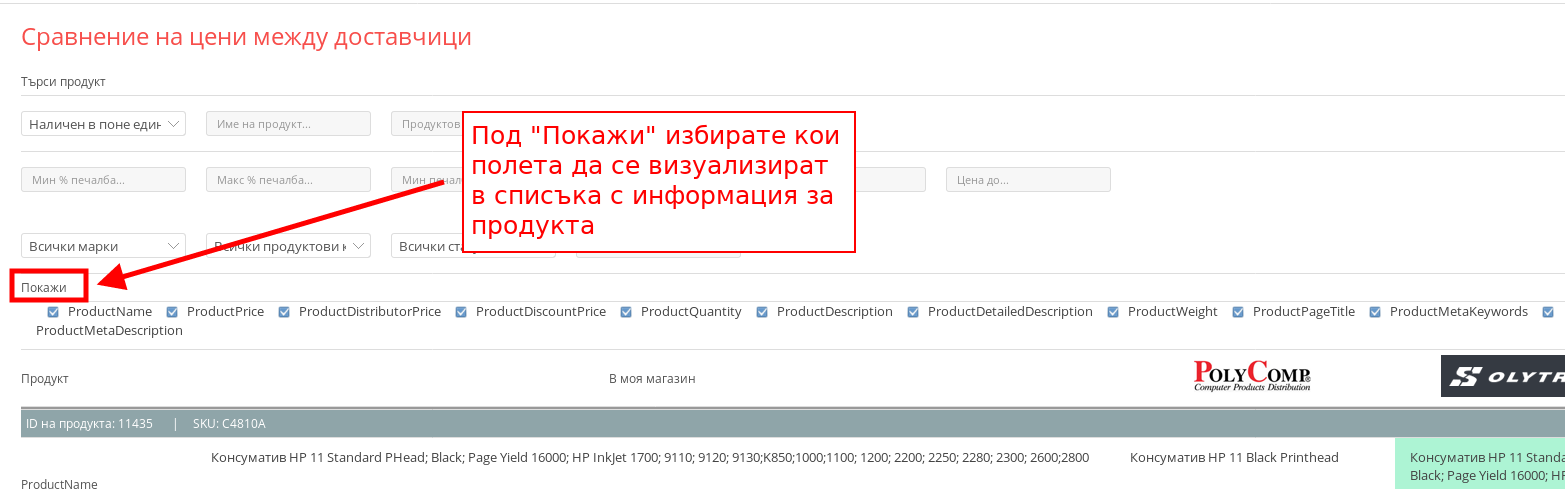1565x489 pixels.
Task: Disable the ProductDistributorPrice checkbox
Action: pyautogui.click(x=284, y=312)
